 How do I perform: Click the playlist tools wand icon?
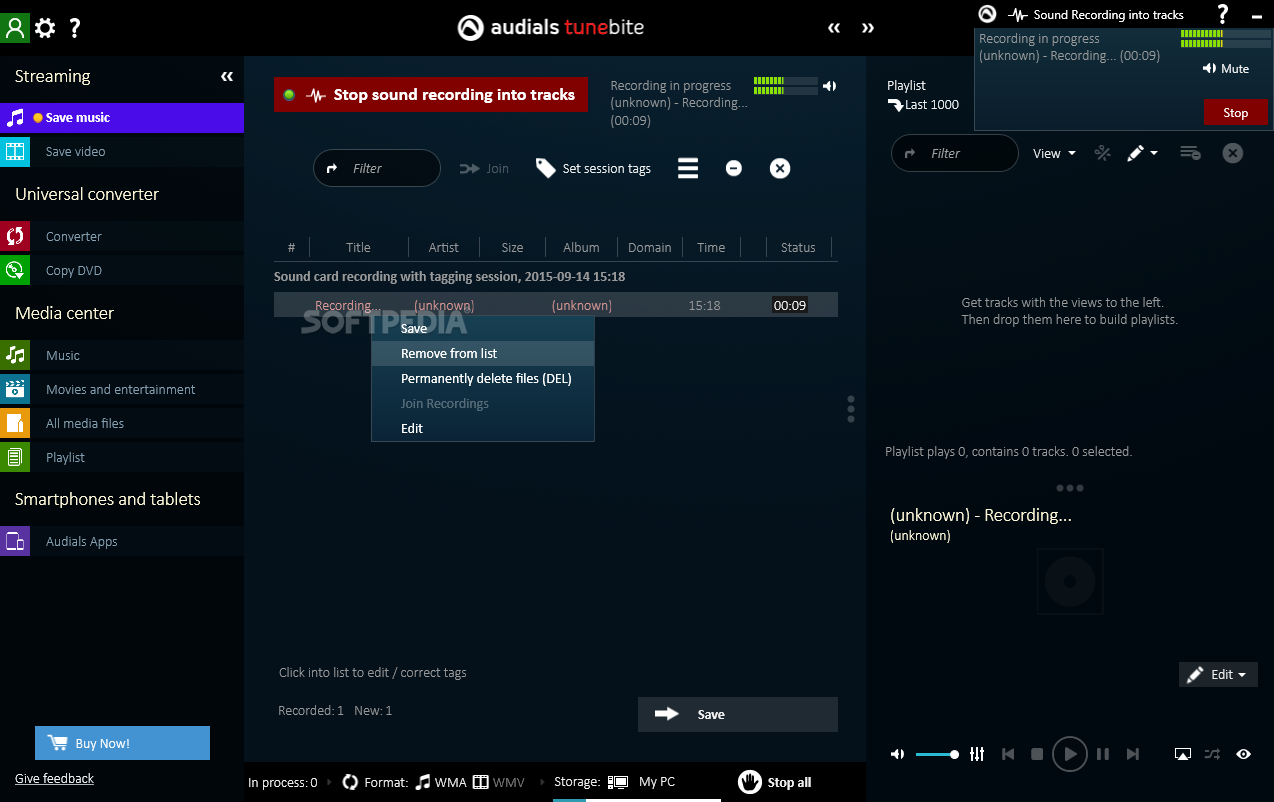(1103, 153)
